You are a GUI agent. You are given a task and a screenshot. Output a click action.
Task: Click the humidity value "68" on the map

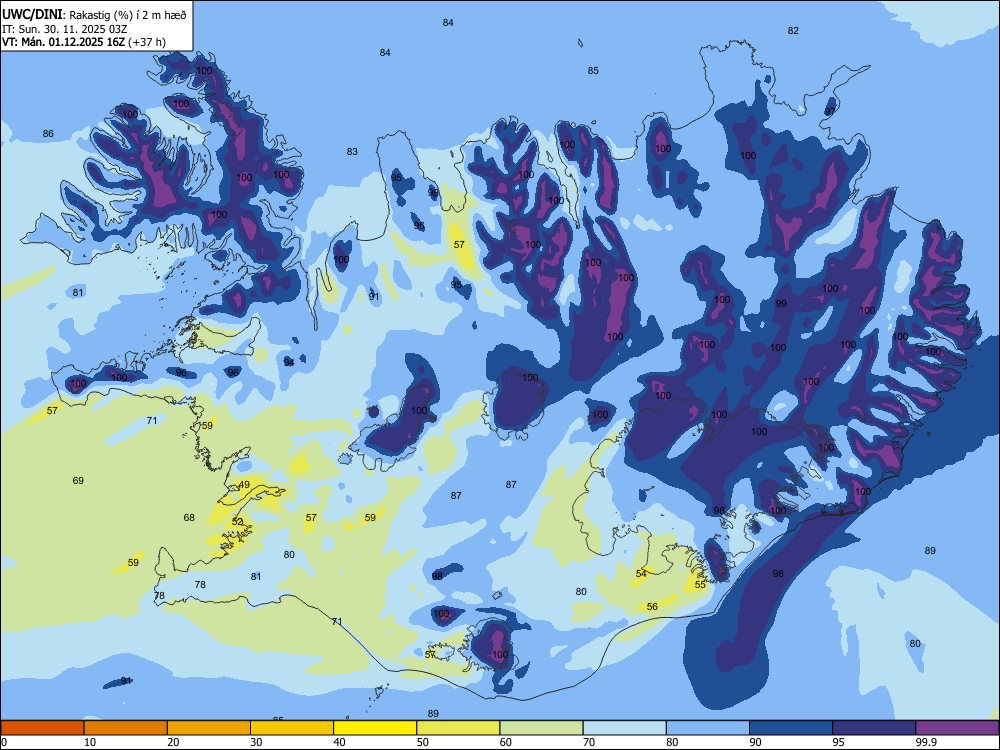coord(189,517)
